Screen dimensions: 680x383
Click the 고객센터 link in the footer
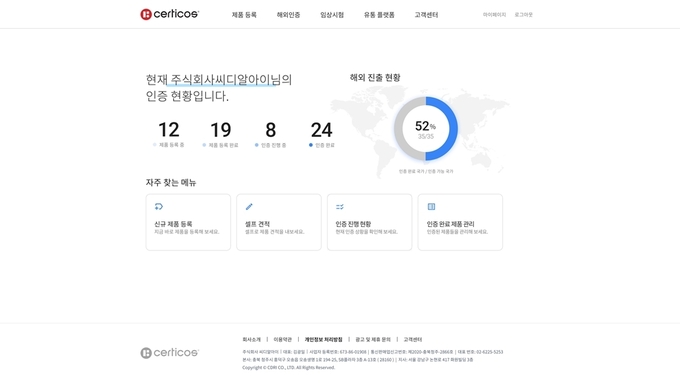tap(413, 340)
